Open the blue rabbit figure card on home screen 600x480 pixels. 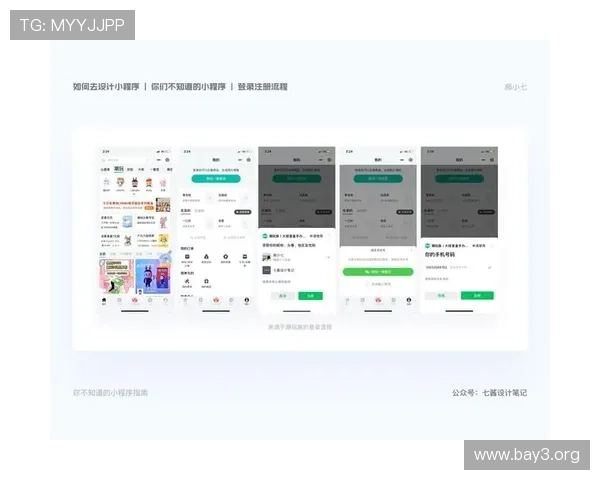click(153, 276)
